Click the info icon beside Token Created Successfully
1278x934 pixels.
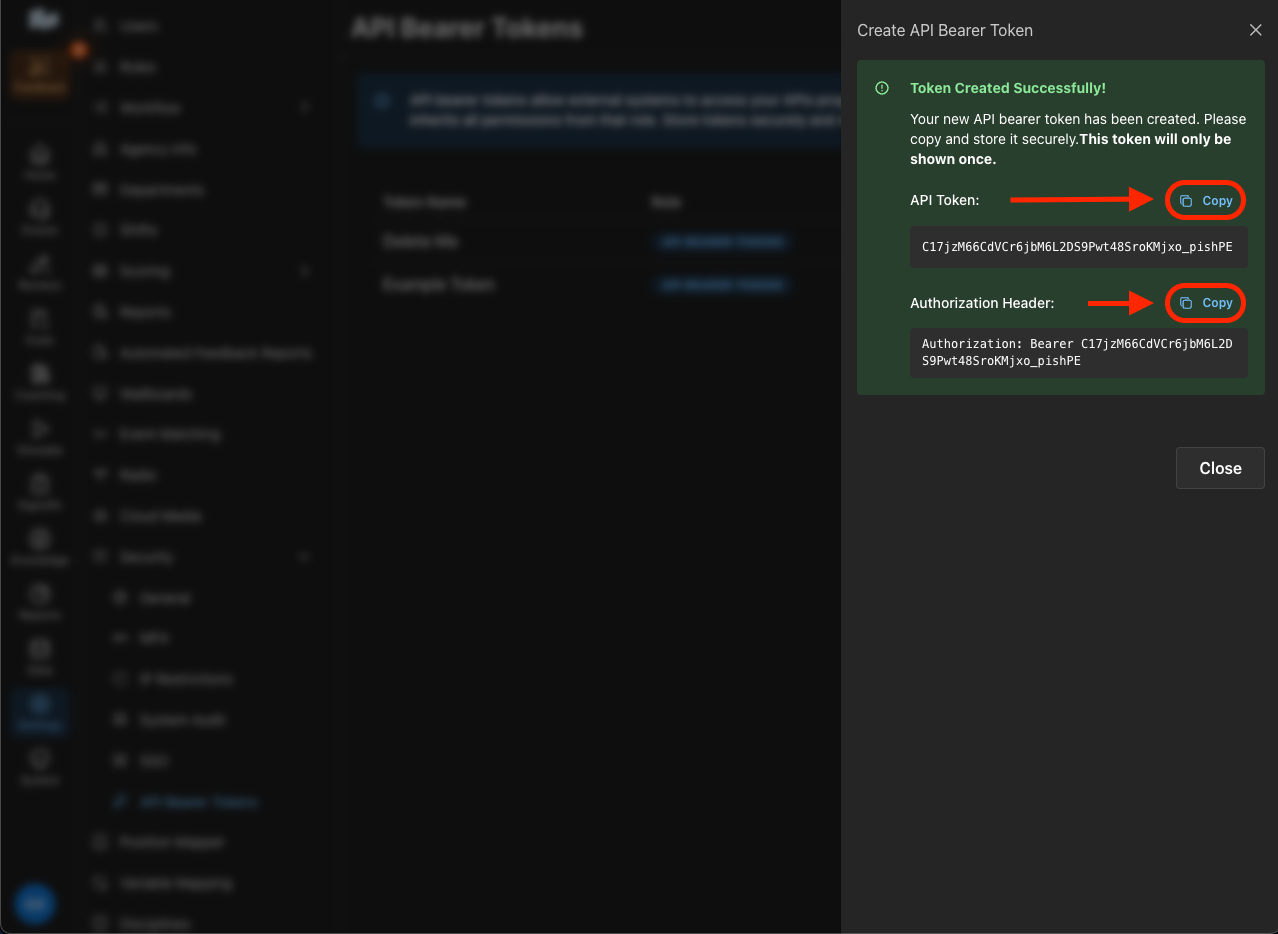(881, 88)
